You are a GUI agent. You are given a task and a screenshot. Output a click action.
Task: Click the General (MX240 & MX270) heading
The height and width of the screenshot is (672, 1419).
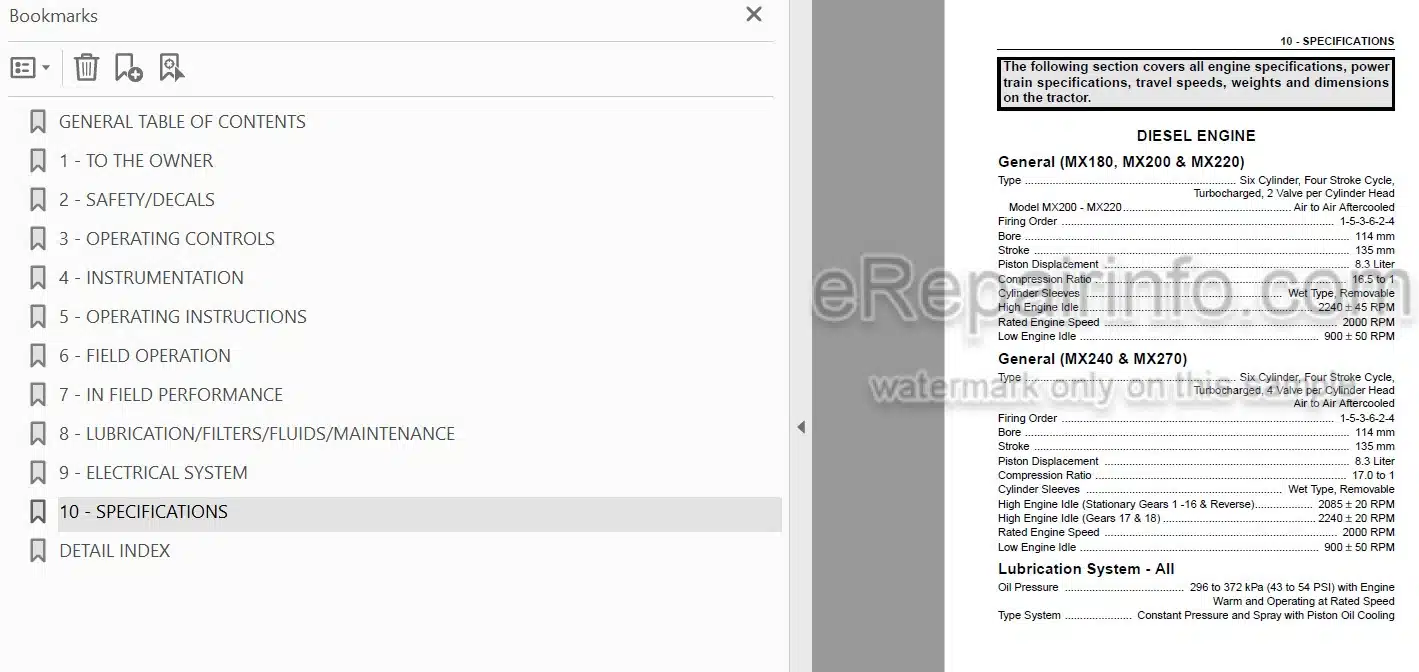pos(1093,359)
